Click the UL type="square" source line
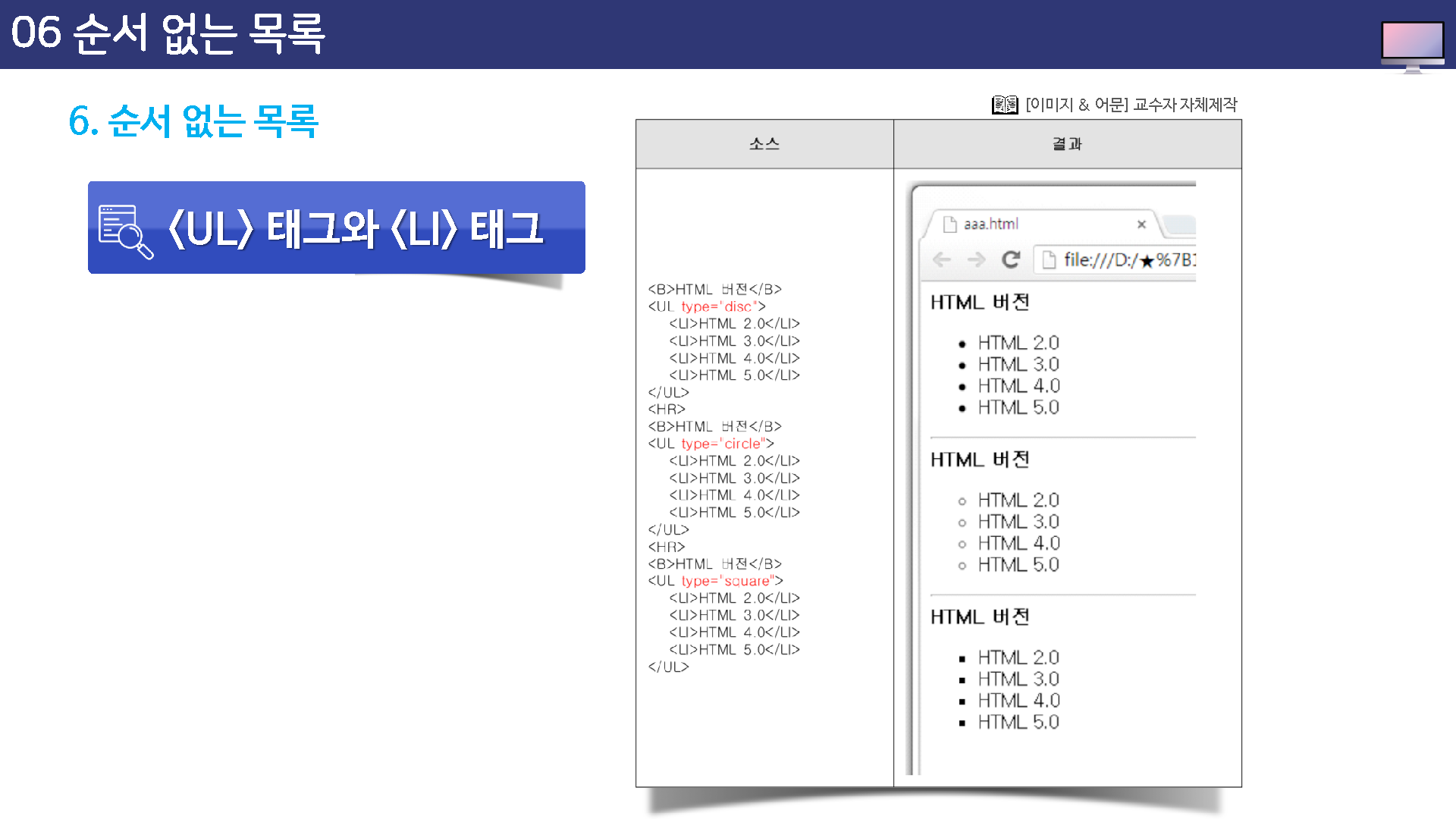 [x=715, y=581]
